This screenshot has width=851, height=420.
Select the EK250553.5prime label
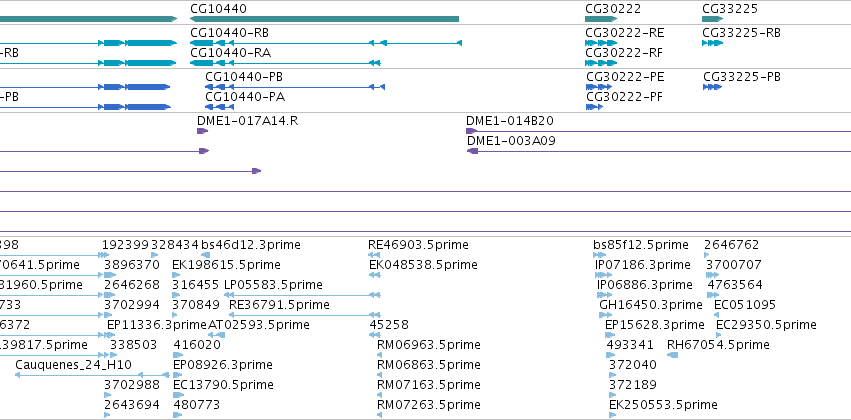pyautogui.click(x=663, y=405)
